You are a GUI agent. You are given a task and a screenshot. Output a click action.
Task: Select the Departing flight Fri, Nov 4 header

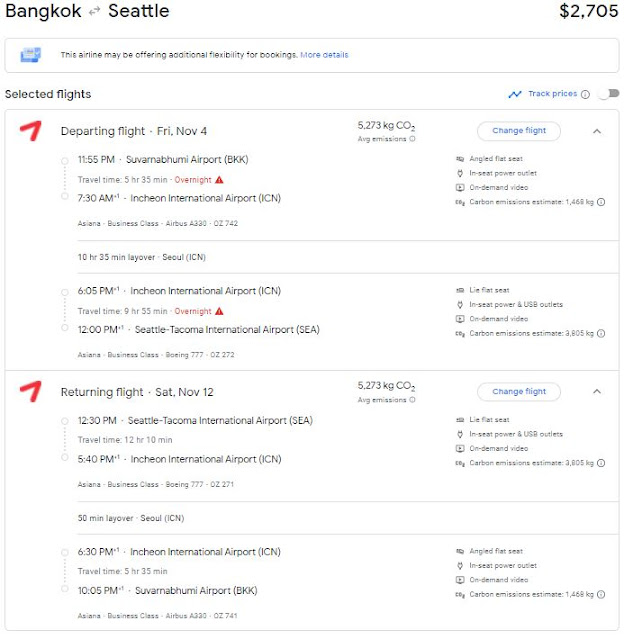(x=134, y=131)
